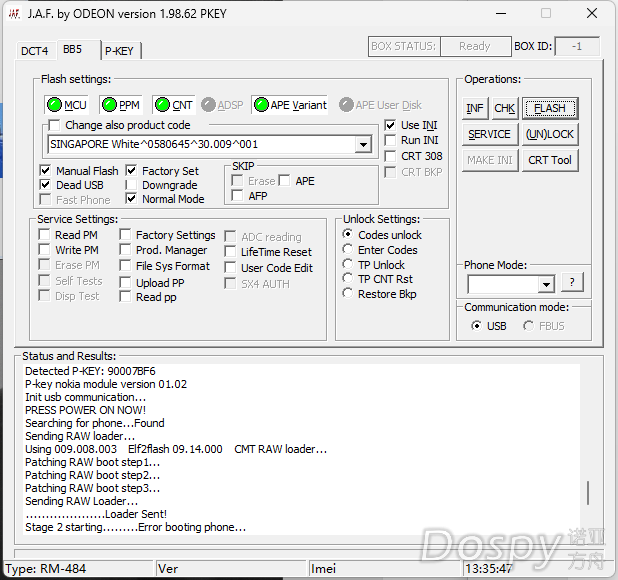Select the Restore Bkp radio option
The image size is (618, 580).
(348, 294)
